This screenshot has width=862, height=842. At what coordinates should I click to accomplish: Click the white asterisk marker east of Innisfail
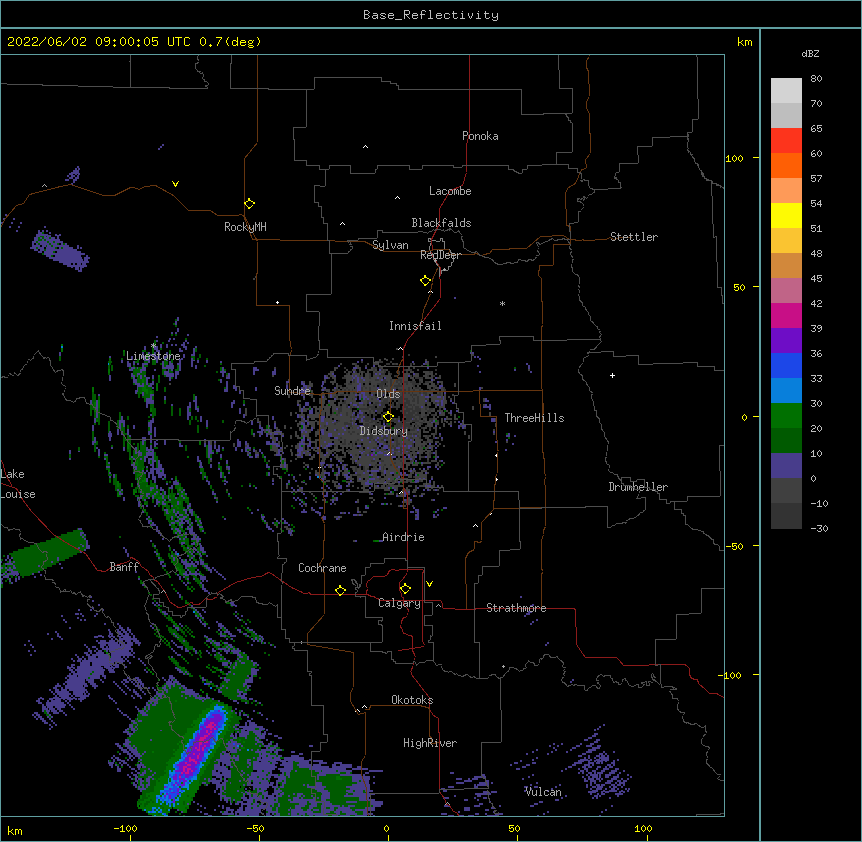click(x=502, y=303)
